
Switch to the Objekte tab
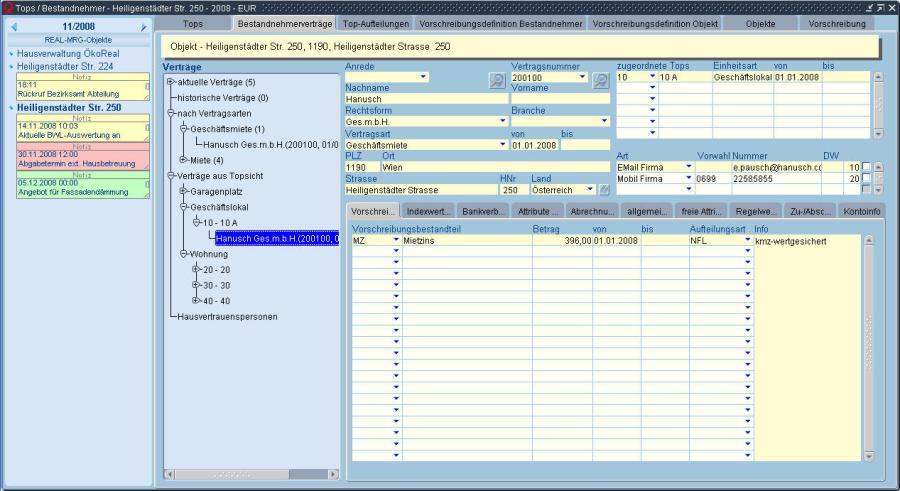click(x=761, y=24)
